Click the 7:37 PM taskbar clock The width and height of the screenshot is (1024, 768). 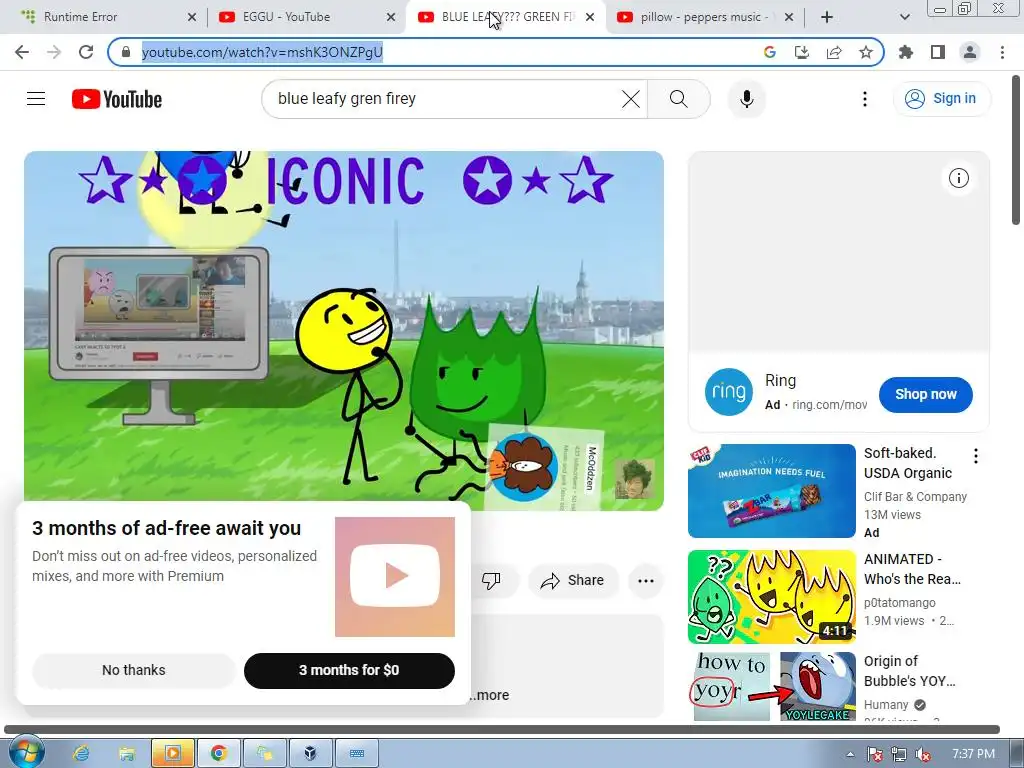coord(973,754)
